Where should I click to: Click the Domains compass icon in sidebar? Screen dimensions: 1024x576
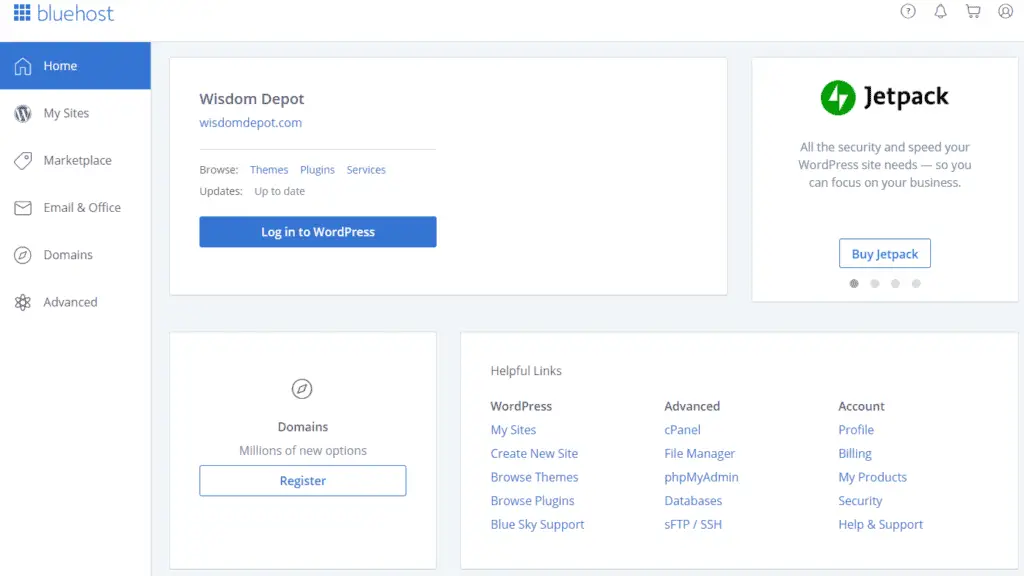coord(23,255)
